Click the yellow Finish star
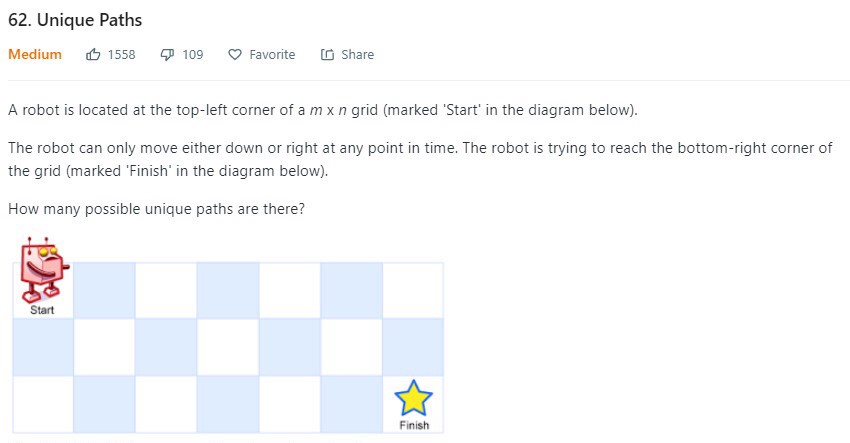Screen dimensions: 850x443 click(413, 397)
